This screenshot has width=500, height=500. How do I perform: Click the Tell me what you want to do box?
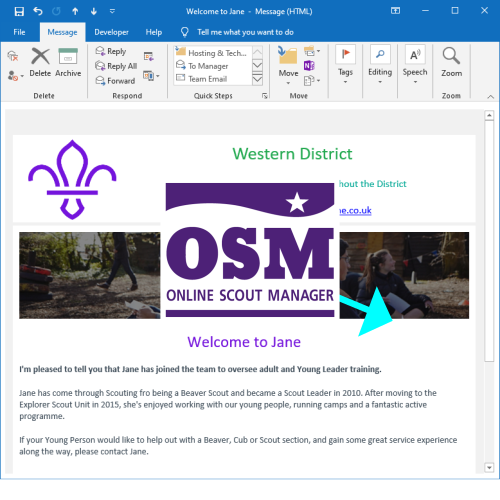coord(245,32)
